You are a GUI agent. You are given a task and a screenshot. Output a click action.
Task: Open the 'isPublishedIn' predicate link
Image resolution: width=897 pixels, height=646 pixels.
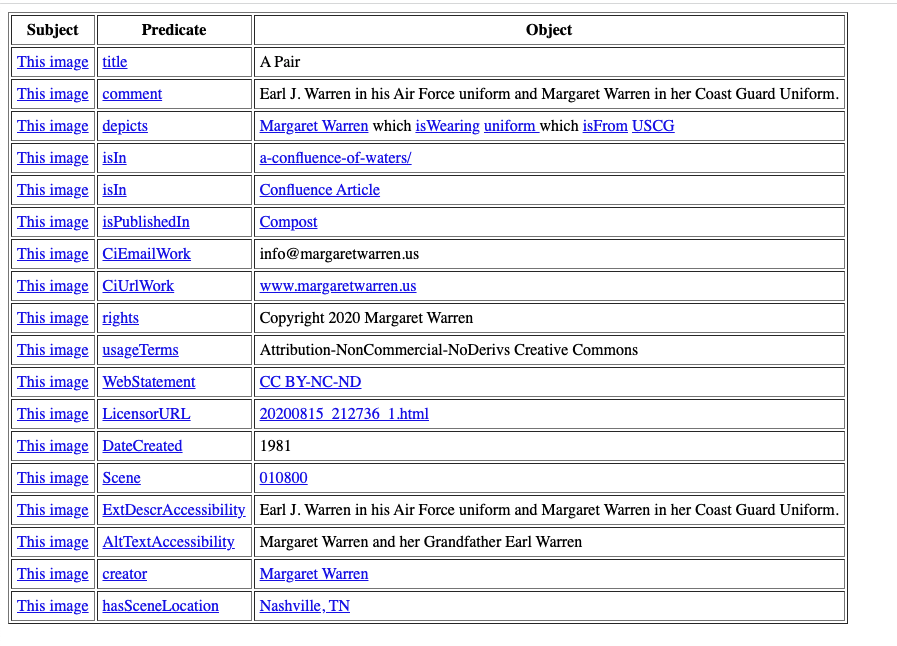coord(146,222)
